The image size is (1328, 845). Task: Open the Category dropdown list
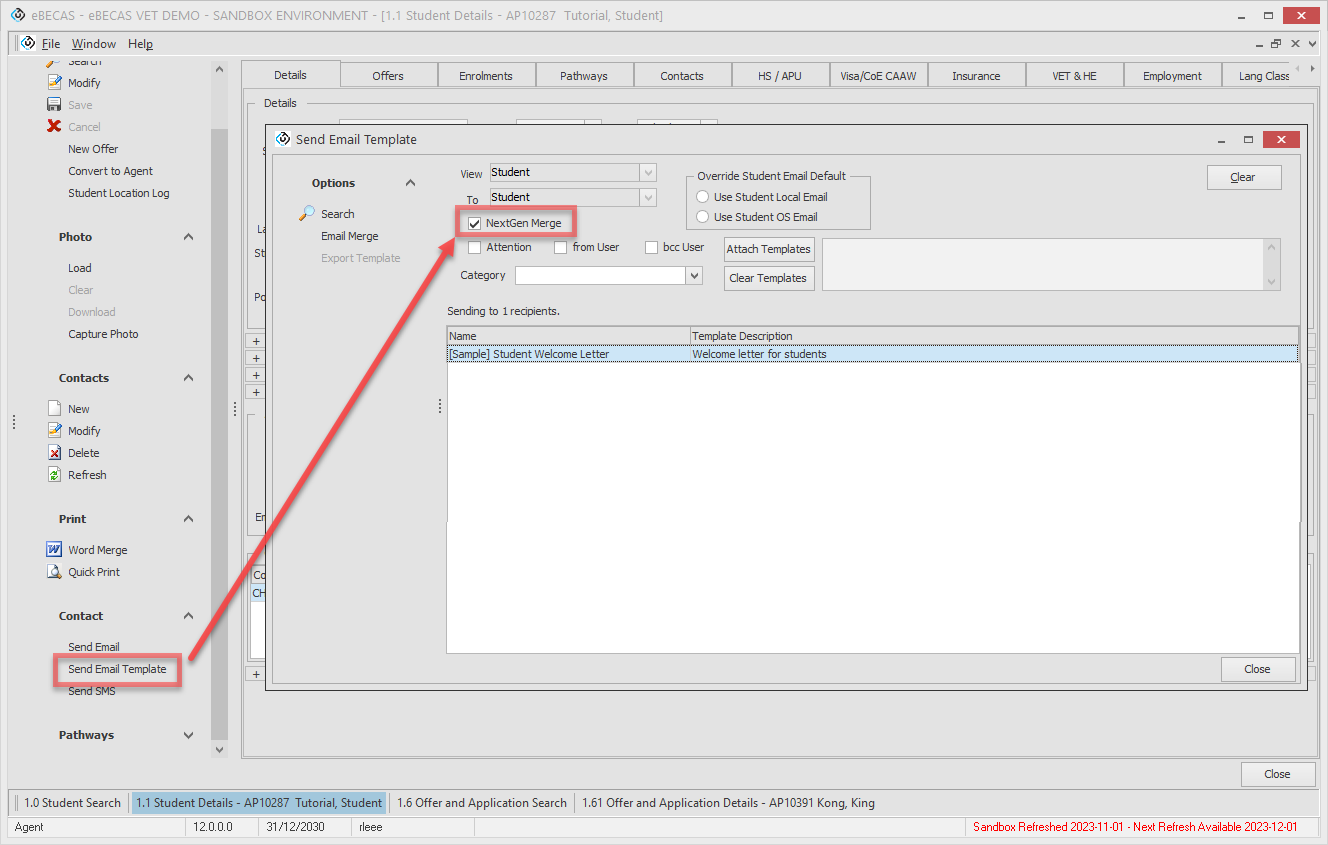[x=694, y=276]
